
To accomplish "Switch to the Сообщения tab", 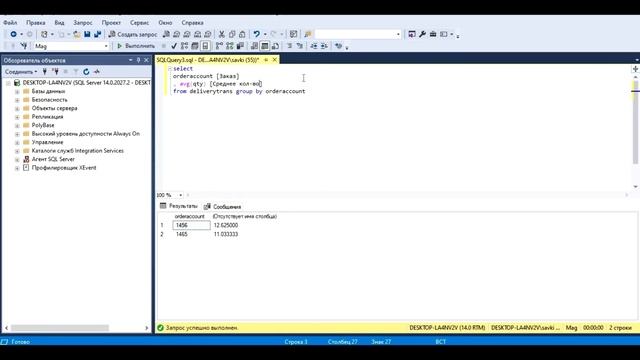I will pos(222,207).
